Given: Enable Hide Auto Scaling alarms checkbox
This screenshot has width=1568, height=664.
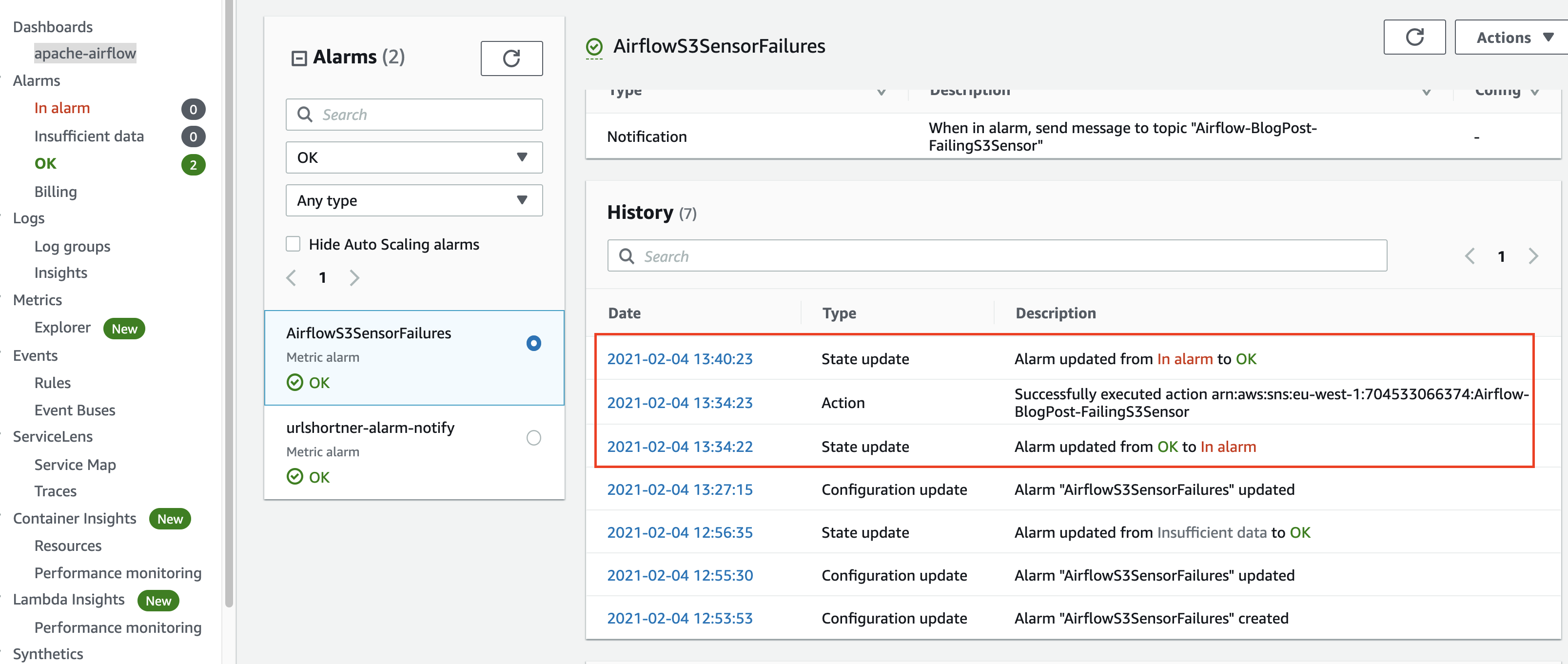Looking at the screenshot, I should [294, 244].
